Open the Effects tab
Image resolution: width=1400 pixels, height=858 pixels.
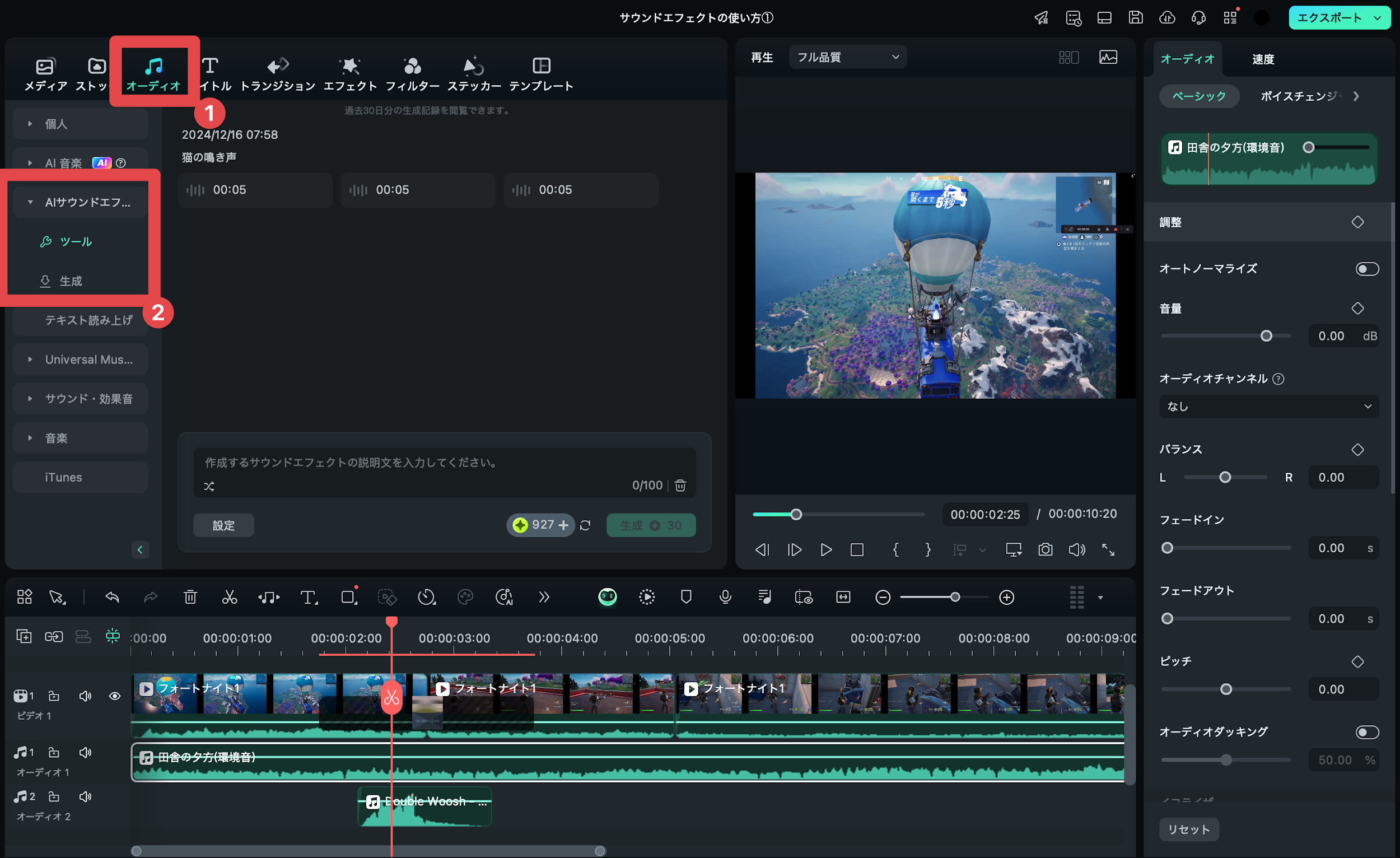[350, 74]
